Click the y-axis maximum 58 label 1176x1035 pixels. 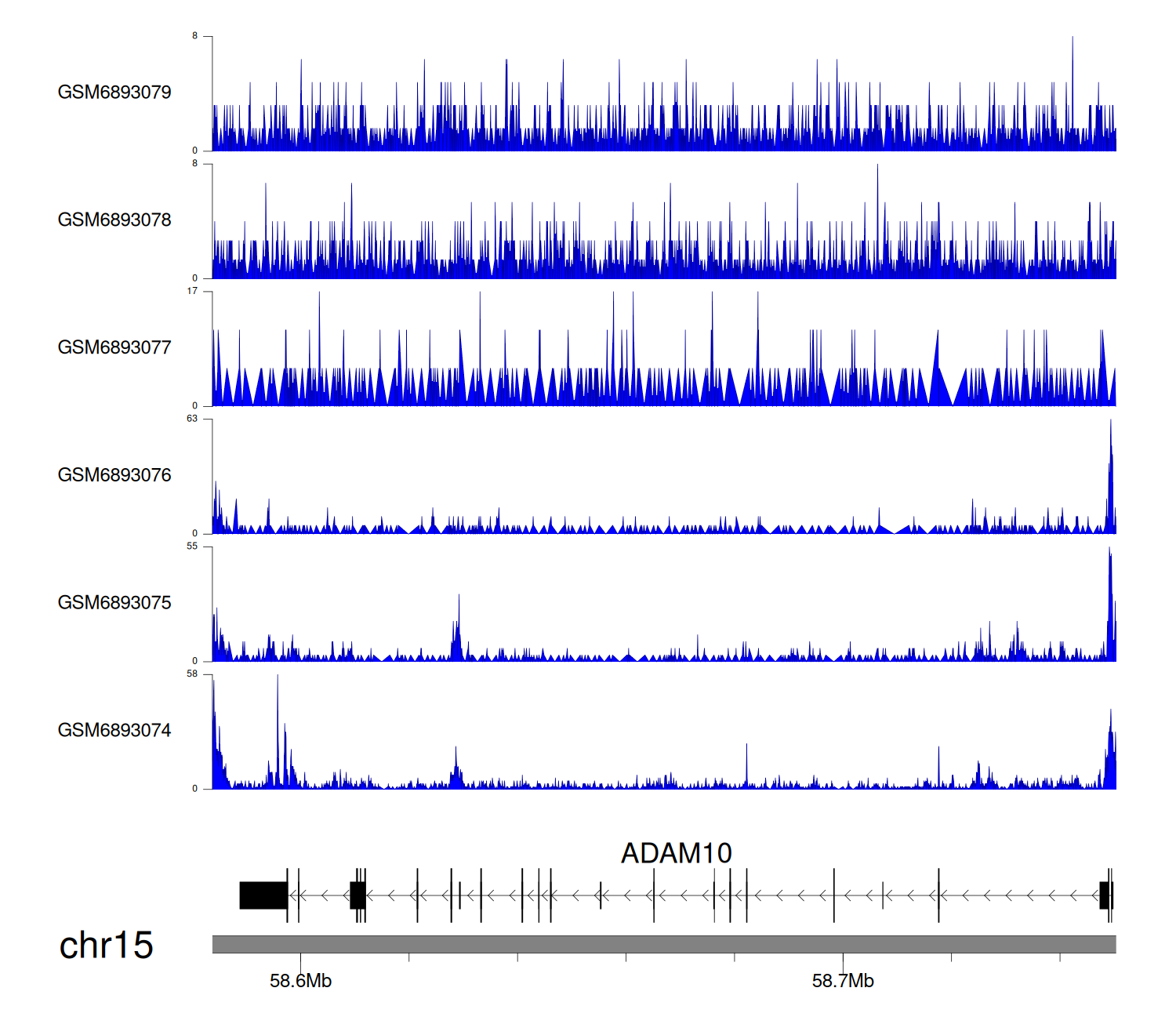[192, 674]
